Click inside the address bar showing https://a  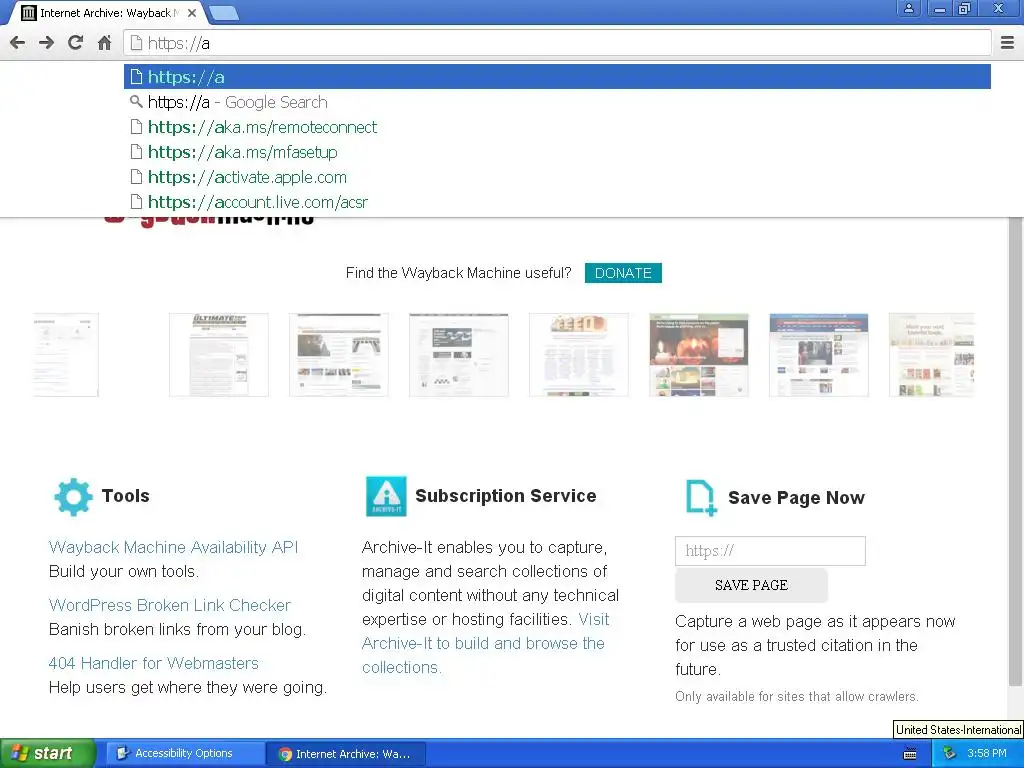[x=557, y=43]
